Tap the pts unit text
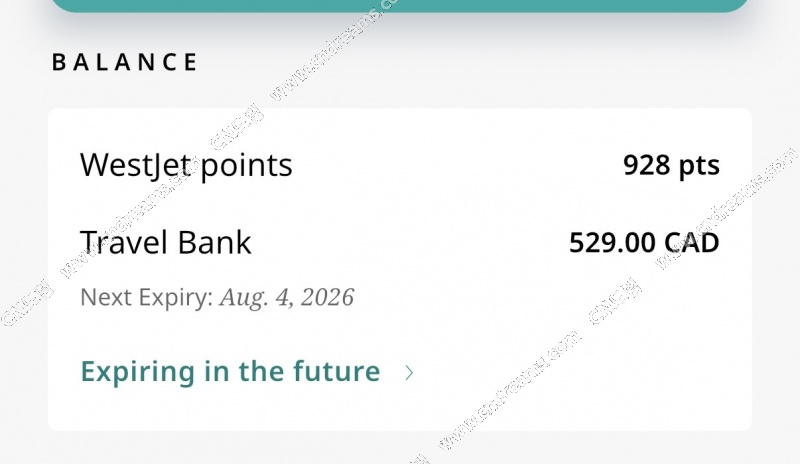The image size is (800, 464). [700, 165]
